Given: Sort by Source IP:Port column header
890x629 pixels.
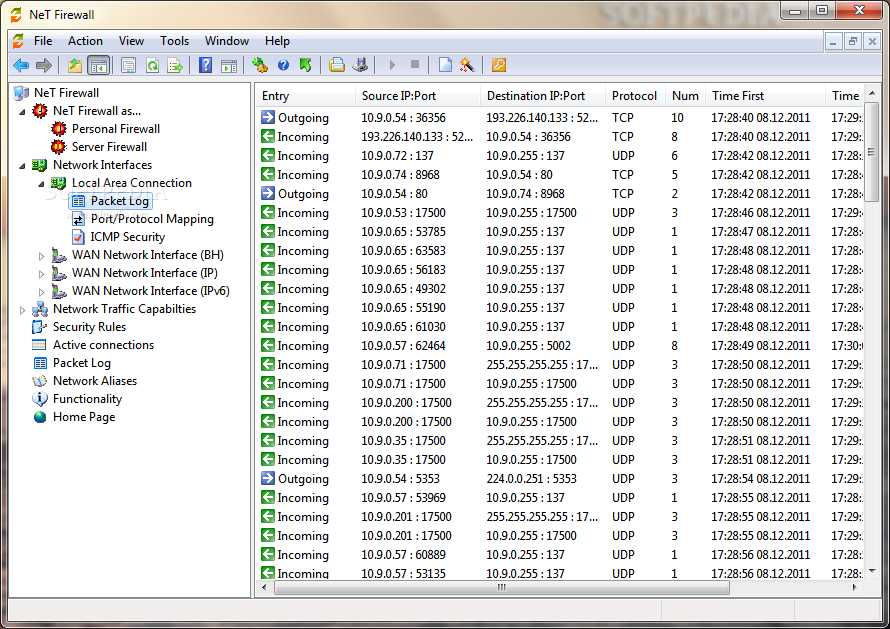Looking at the screenshot, I should 418,96.
